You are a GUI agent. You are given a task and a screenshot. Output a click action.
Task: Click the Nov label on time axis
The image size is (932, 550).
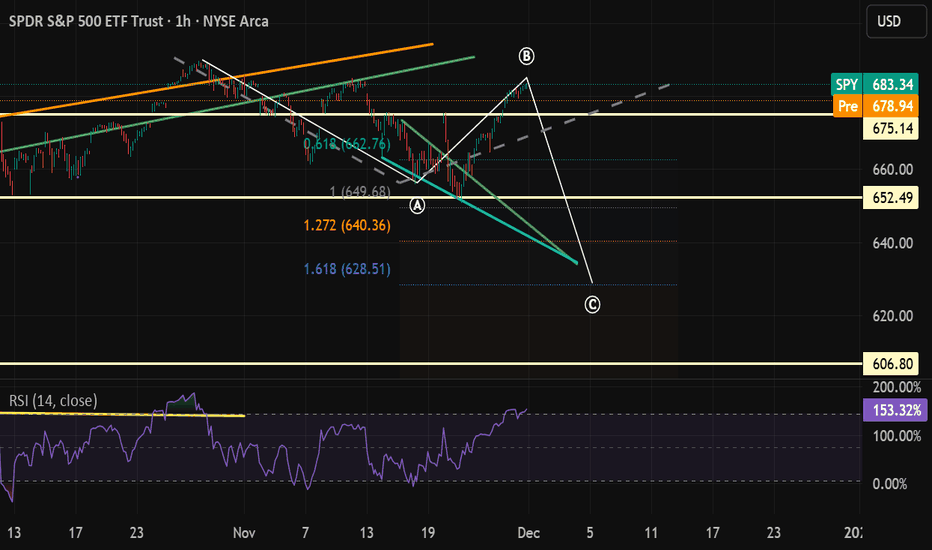pyautogui.click(x=244, y=531)
